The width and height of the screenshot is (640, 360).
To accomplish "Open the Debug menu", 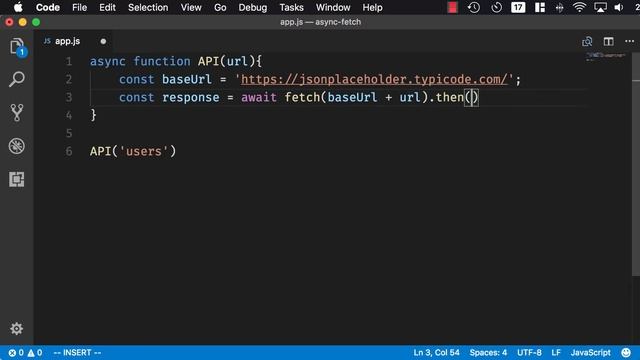I will [x=253, y=7].
